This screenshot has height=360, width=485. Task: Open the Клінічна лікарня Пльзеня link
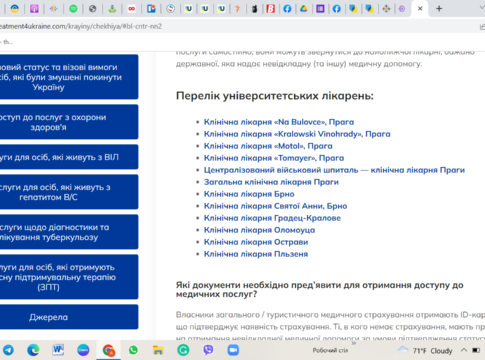coord(256,254)
